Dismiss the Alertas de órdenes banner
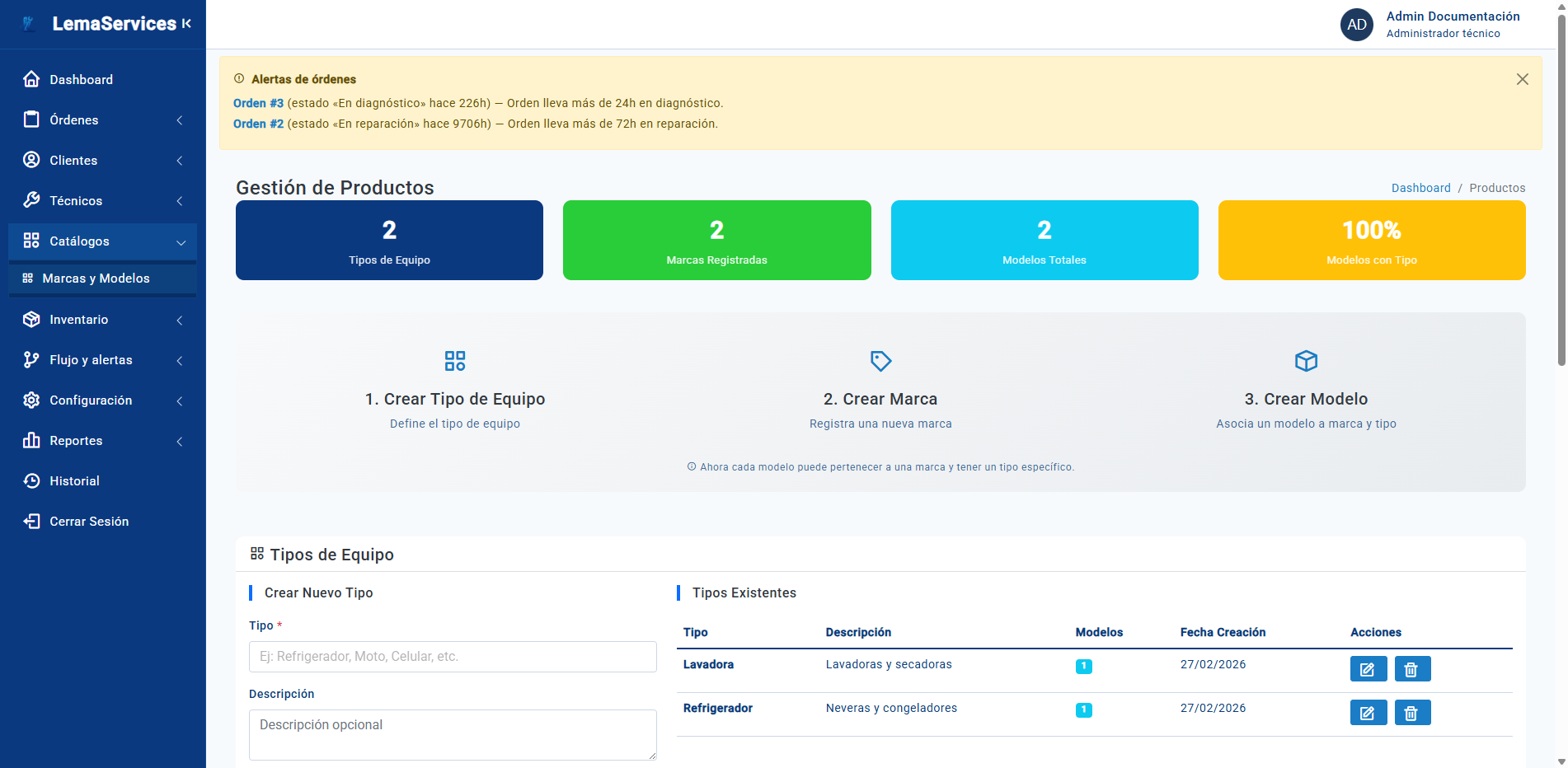The image size is (1568, 768). [1522, 79]
